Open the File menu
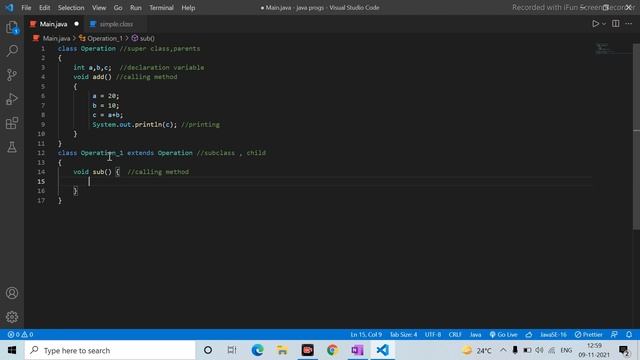The width and height of the screenshot is (640, 360). tap(26, 8)
